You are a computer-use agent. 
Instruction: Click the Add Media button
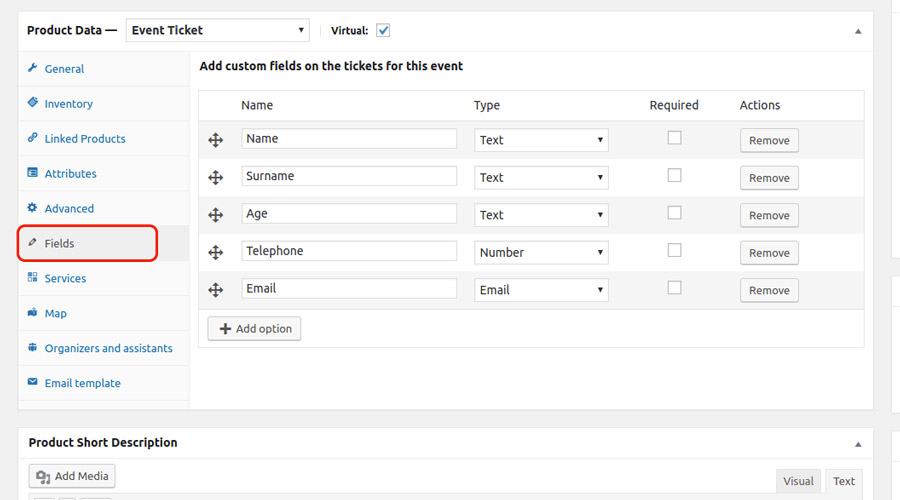tap(72, 476)
